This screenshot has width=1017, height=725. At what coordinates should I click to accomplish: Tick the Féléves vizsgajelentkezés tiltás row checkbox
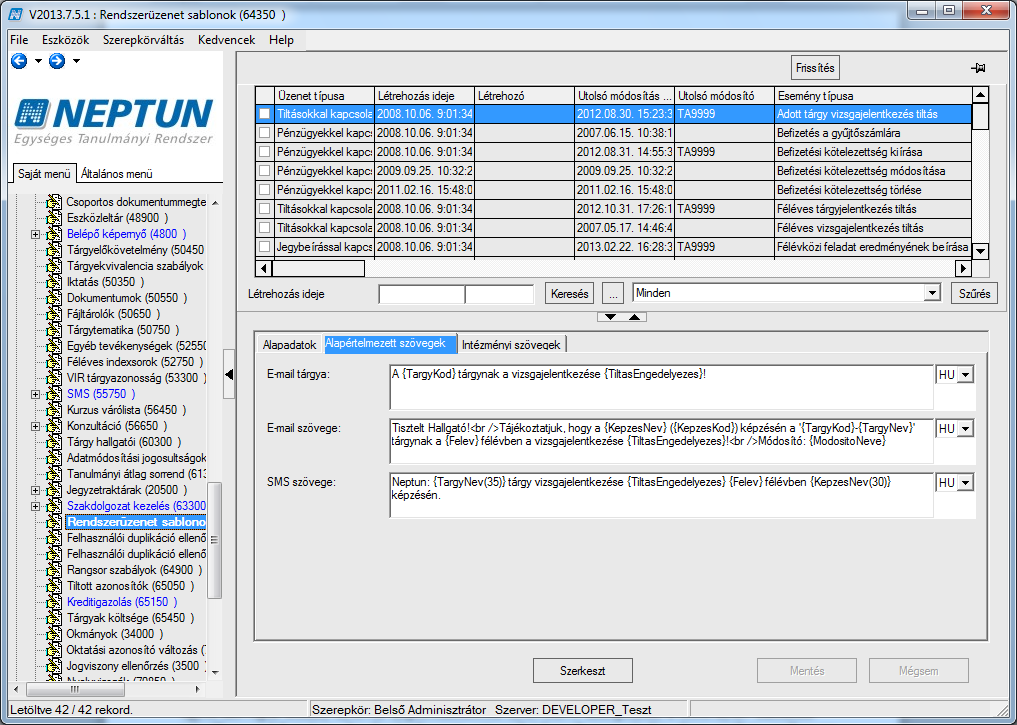pos(265,228)
